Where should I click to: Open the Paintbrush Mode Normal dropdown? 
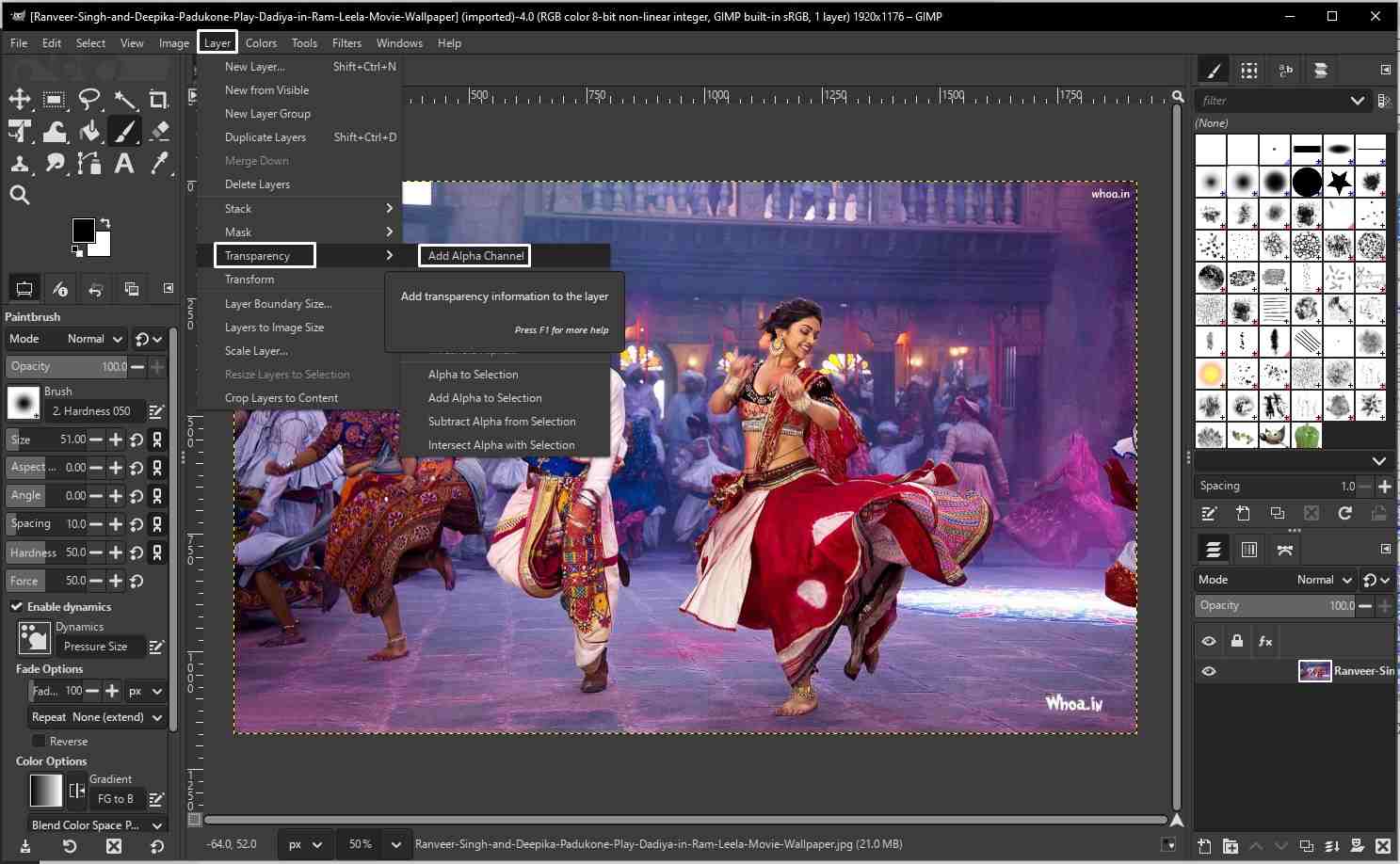pos(94,339)
